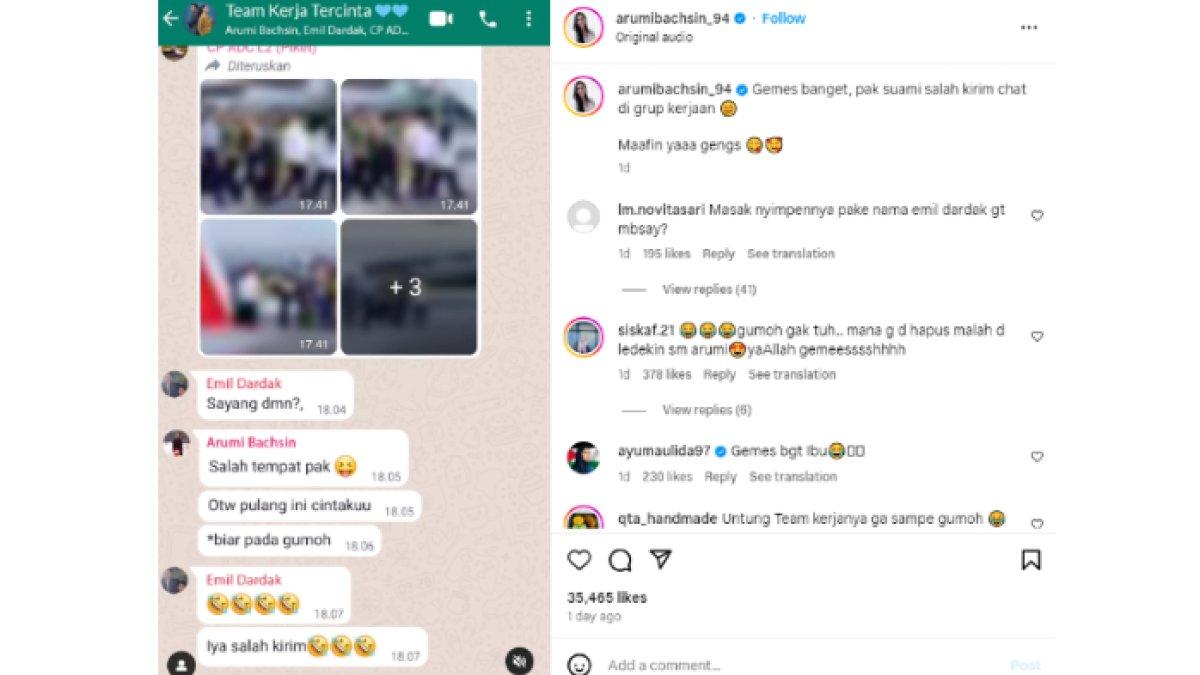Viewport: 1200px width, 675px height.
Task: Unmute the video via speaker icon
Action: click(x=518, y=661)
